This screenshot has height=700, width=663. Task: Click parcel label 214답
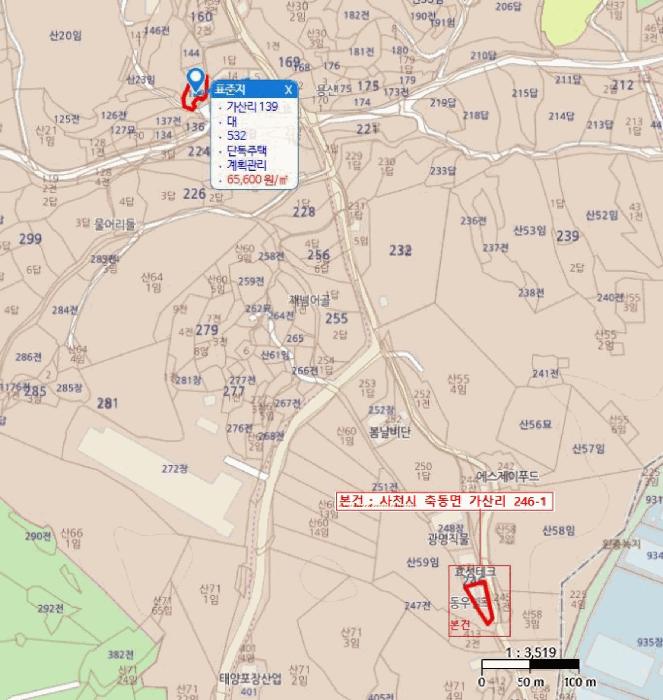click(561, 116)
